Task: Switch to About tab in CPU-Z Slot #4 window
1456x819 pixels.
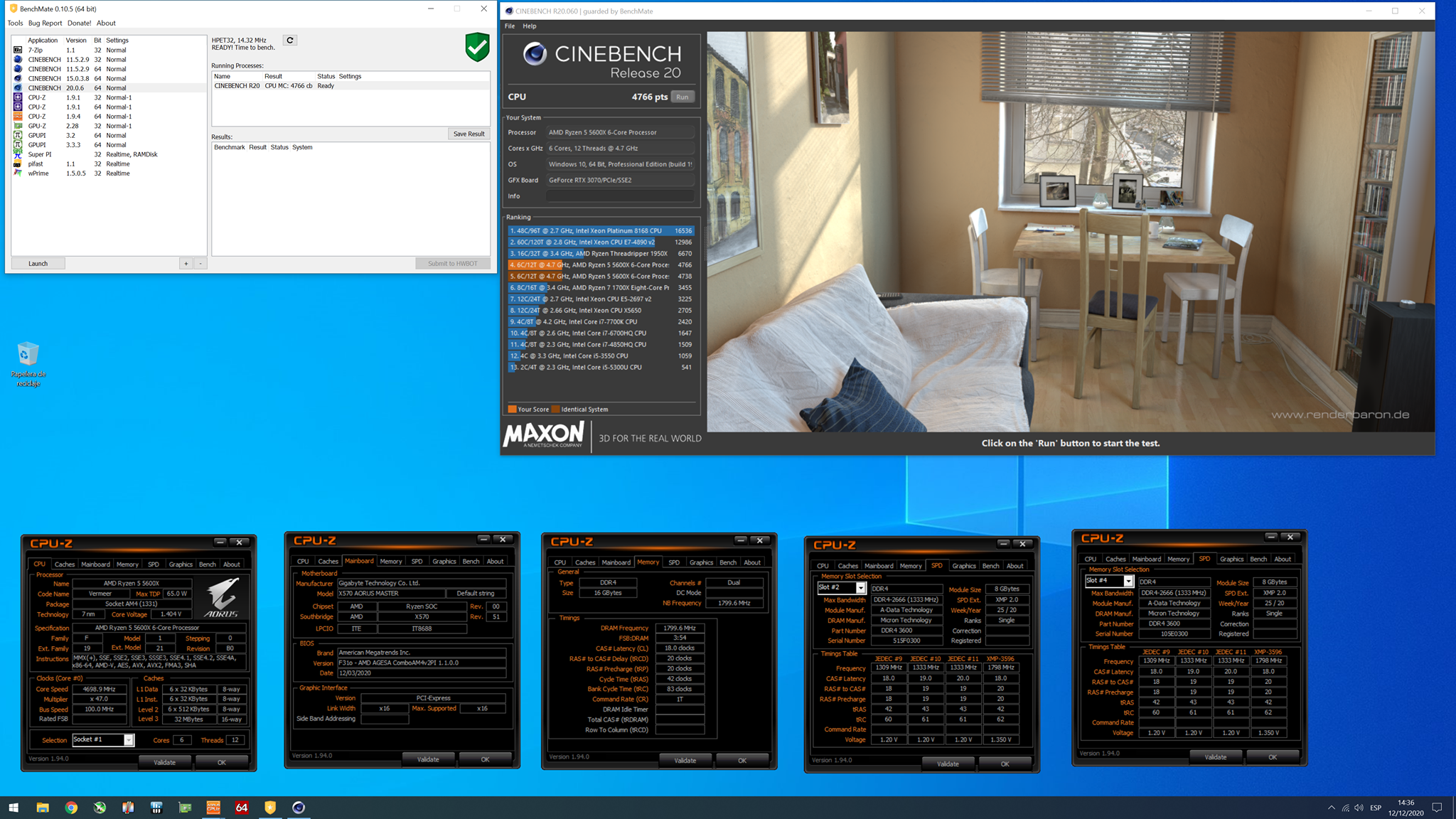Action: pyautogui.click(x=1283, y=559)
